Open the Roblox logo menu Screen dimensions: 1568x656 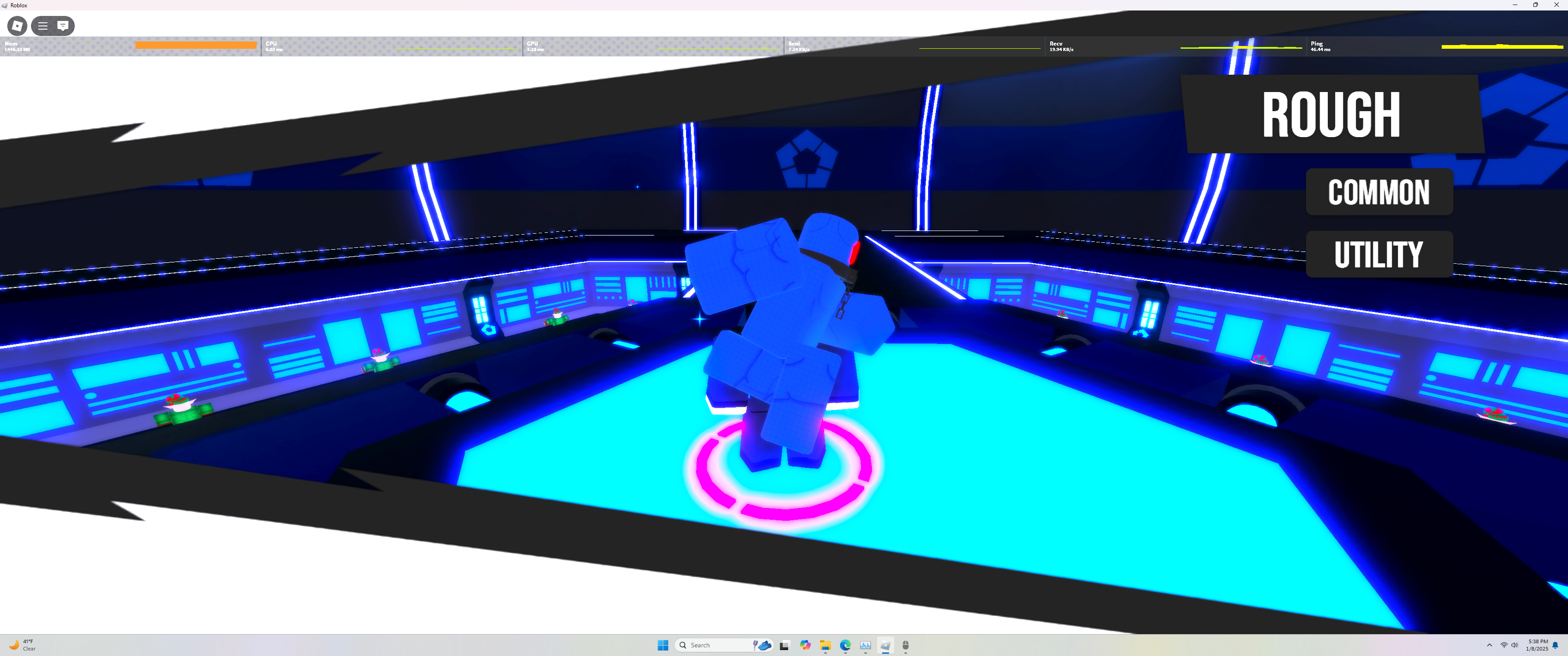17,26
